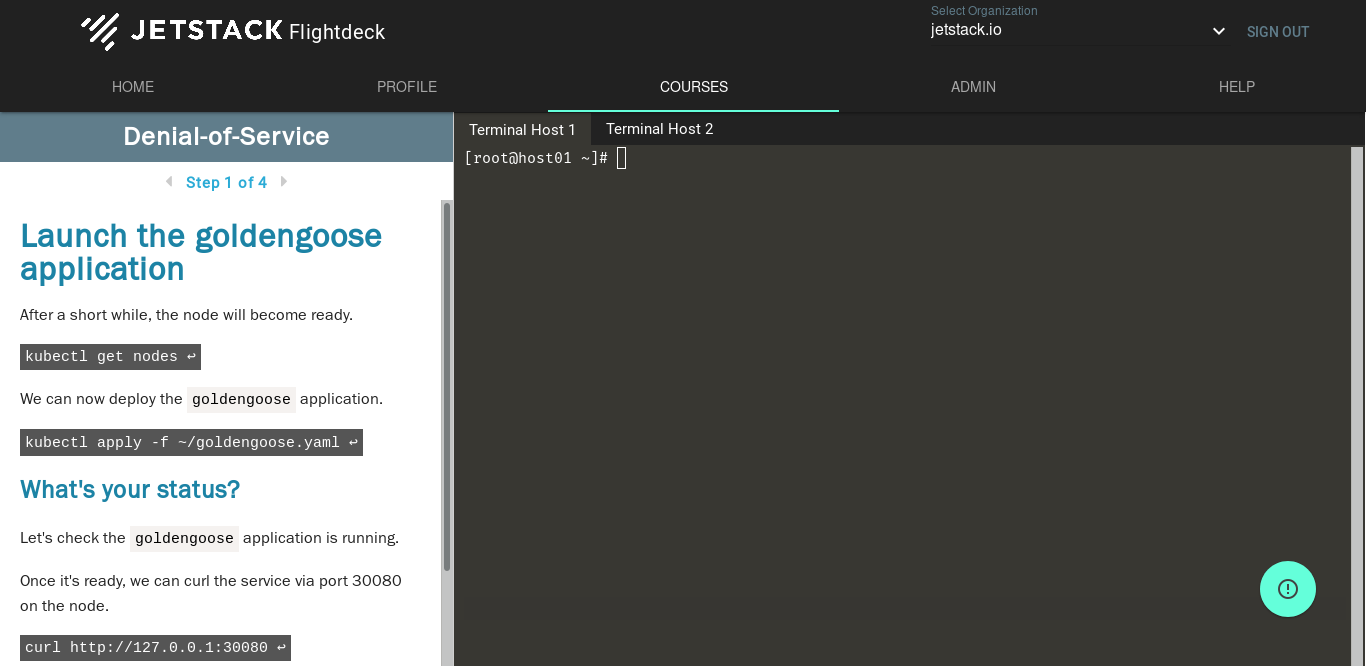Execute the 'curl http://127.0.0.1:30080' snippet
1366x667 pixels.
pyautogui.click(x=155, y=647)
